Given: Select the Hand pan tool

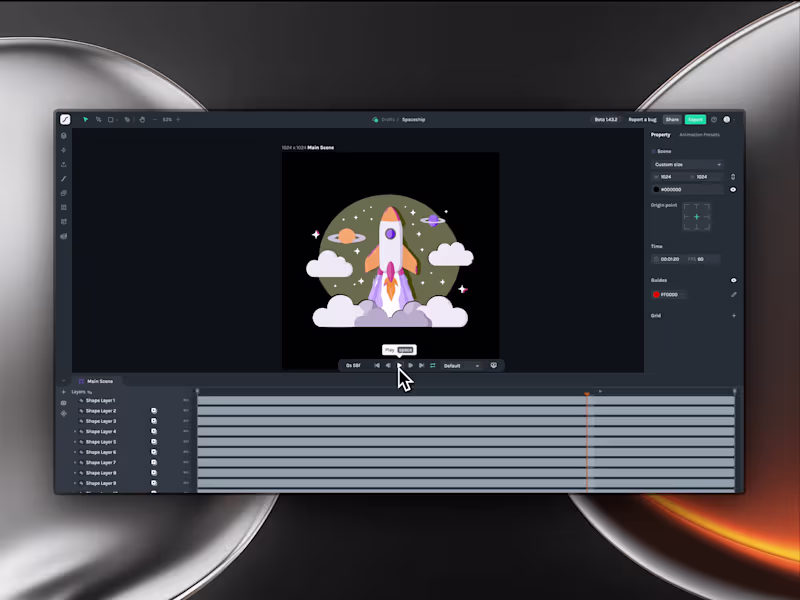Looking at the screenshot, I should 142,119.
